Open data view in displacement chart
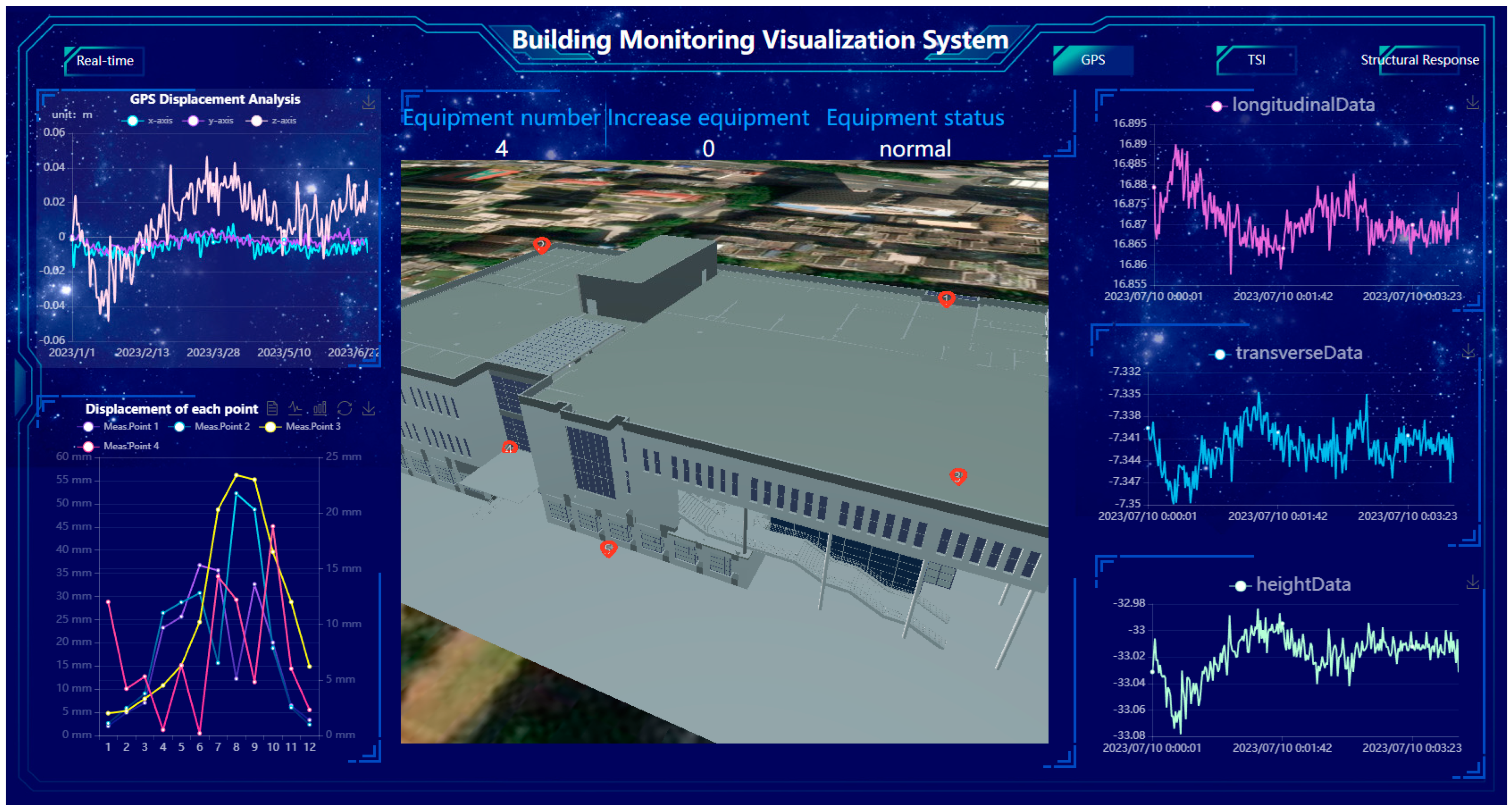This screenshot has width=1512, height=811. pyautogui.click(x=272, y=408)
